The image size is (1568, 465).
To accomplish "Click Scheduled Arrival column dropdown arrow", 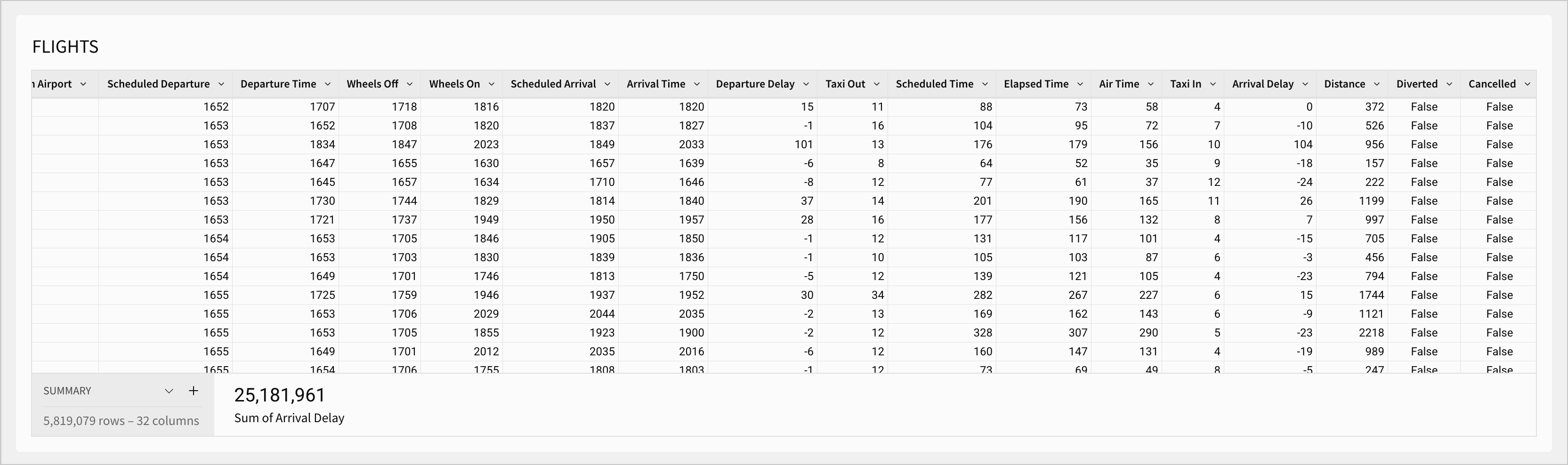I will 607,84.
